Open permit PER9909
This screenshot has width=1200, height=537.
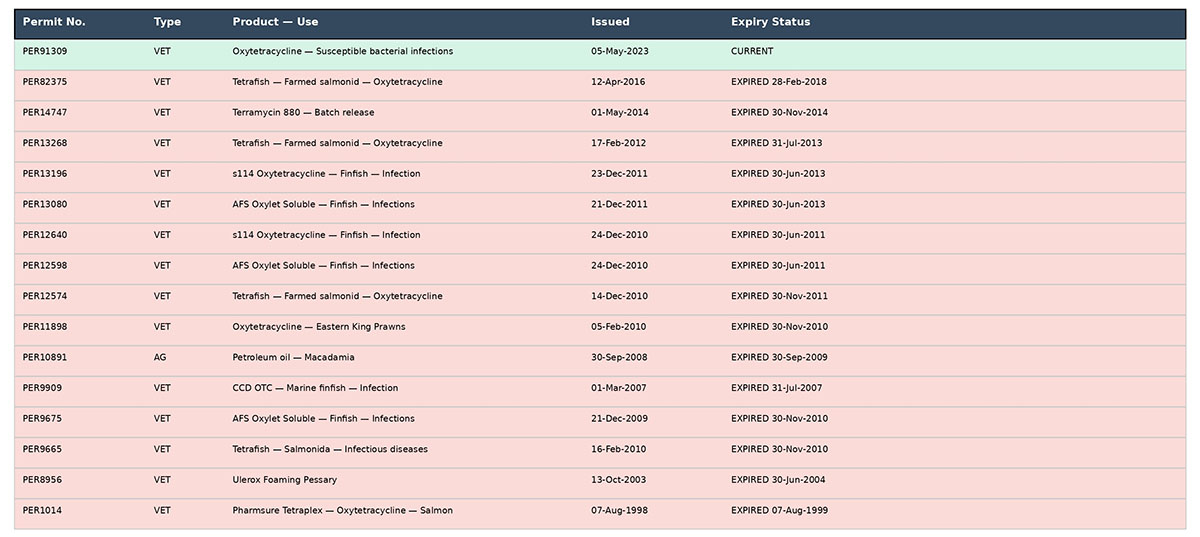pos(42,388)
